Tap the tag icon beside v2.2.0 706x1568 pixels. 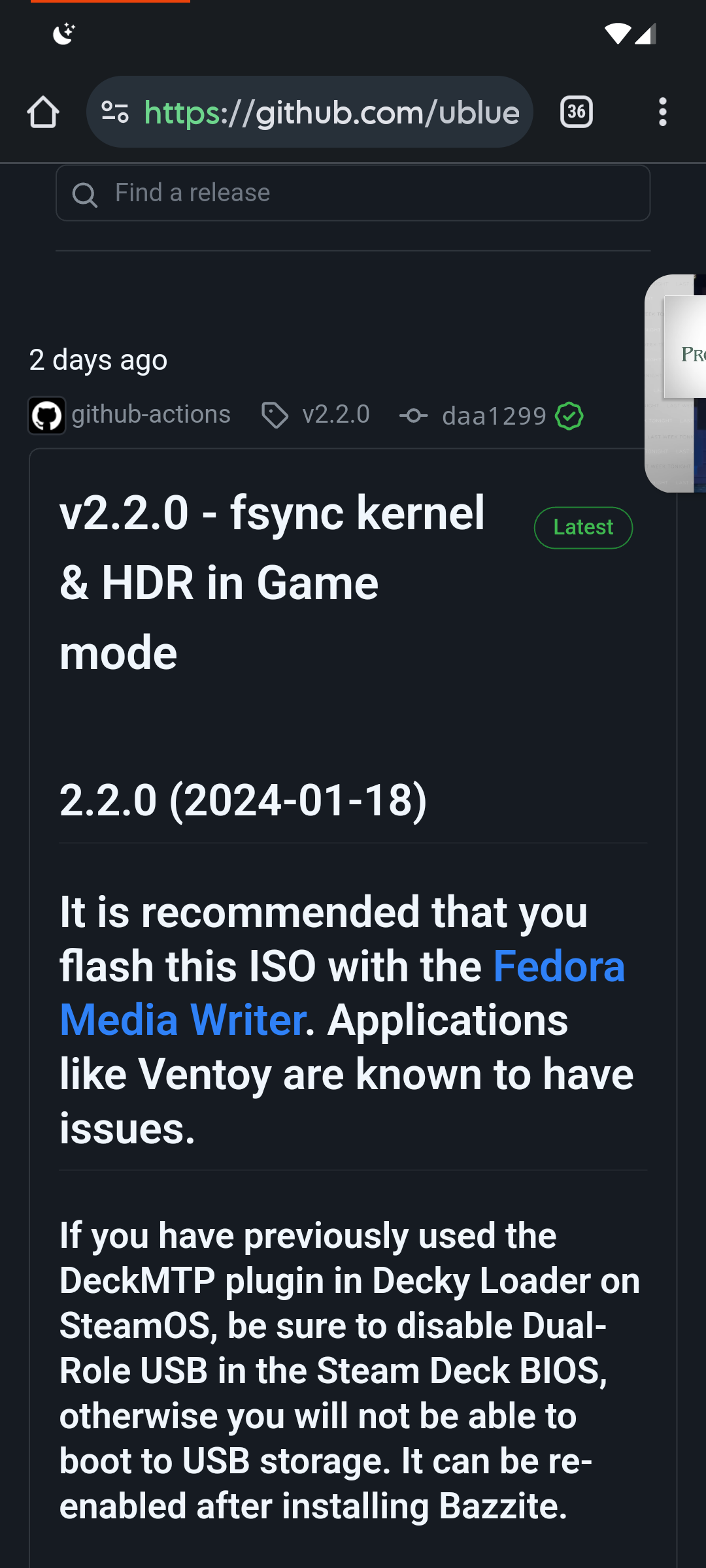[275, 416]
